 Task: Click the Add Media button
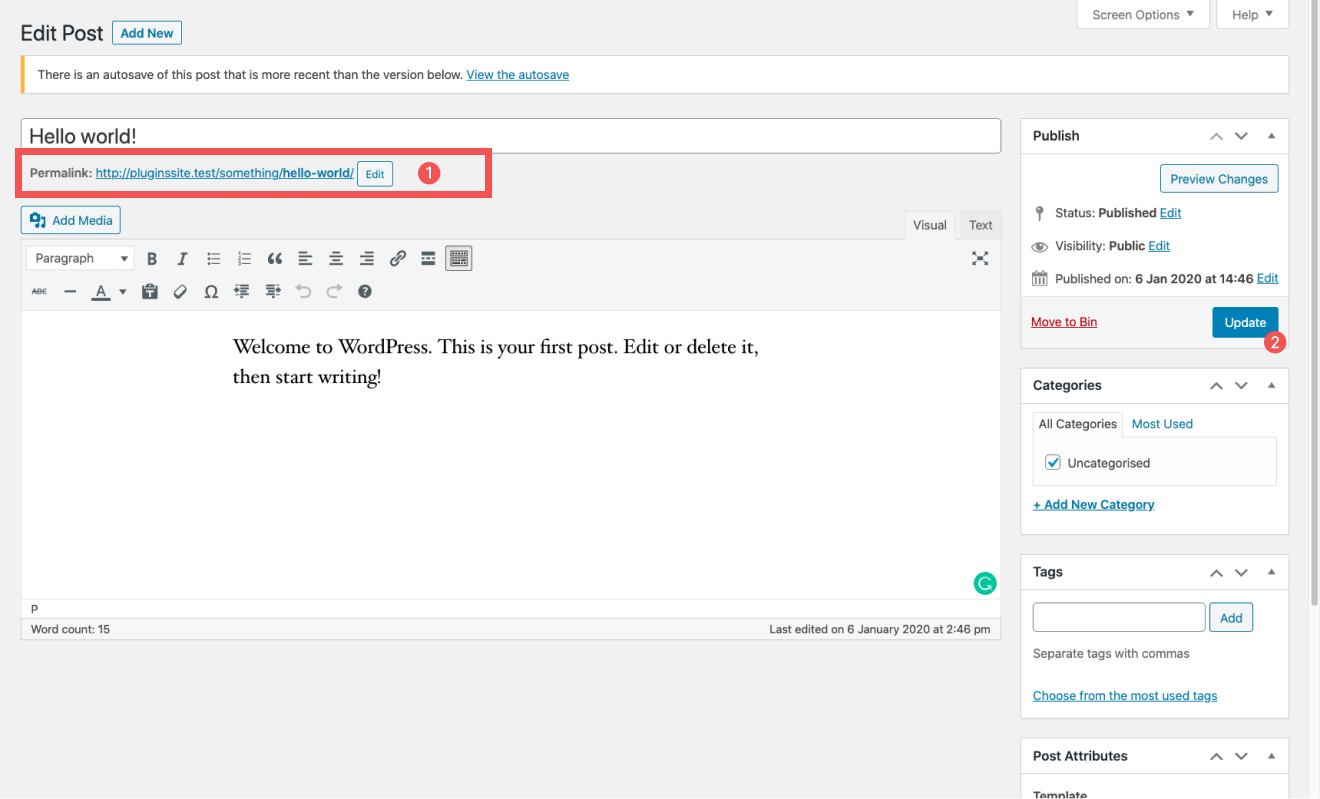click(71, 220)
